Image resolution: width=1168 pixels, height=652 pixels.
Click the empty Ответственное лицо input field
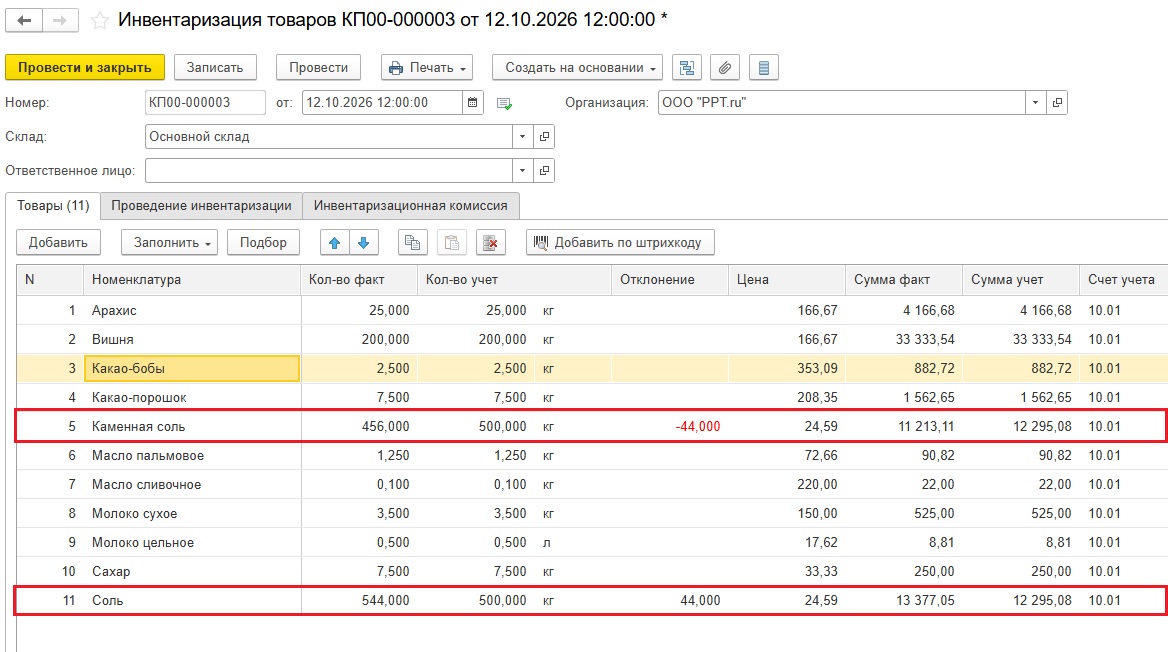tap(328, 171)
